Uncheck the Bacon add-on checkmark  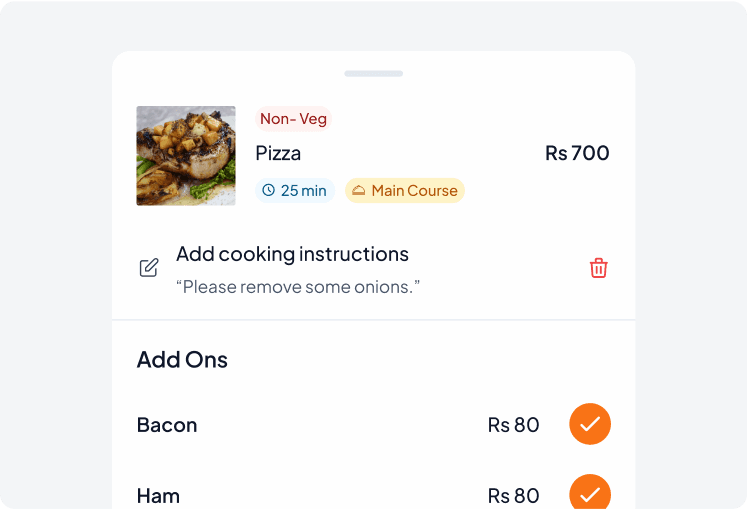coord(590,425)
